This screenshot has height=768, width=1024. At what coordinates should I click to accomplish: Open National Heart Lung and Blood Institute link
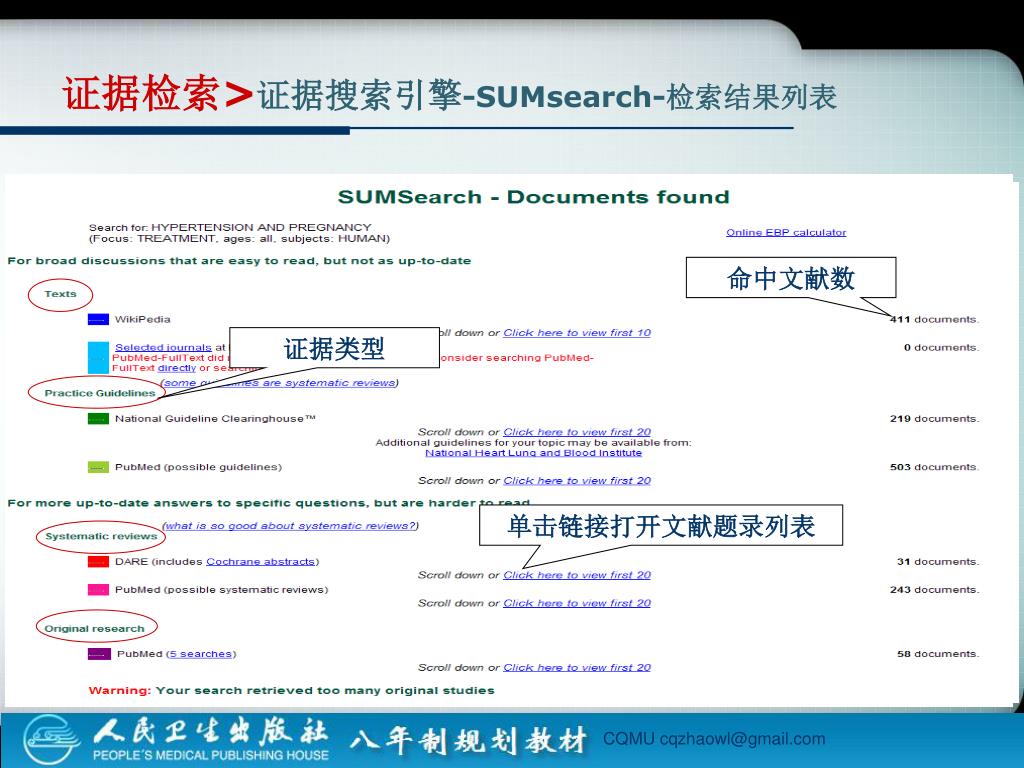(x=534, y=453)
